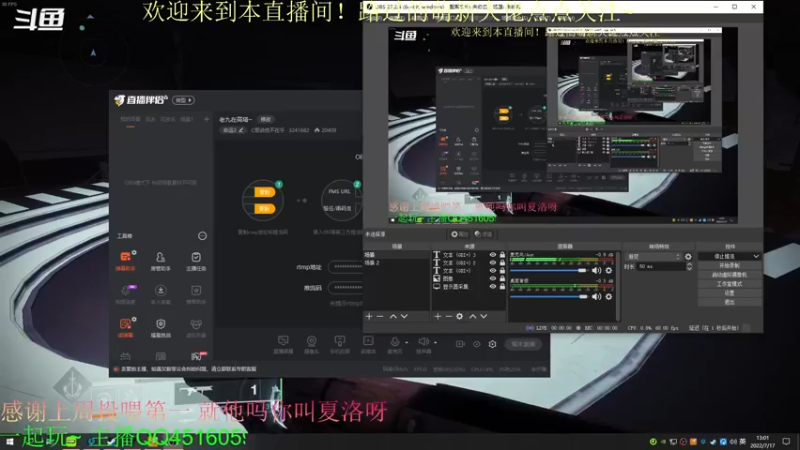Toggle visibility of 文本 (GDI+) source
800x450 pixels.
click(x=493, y=270)
